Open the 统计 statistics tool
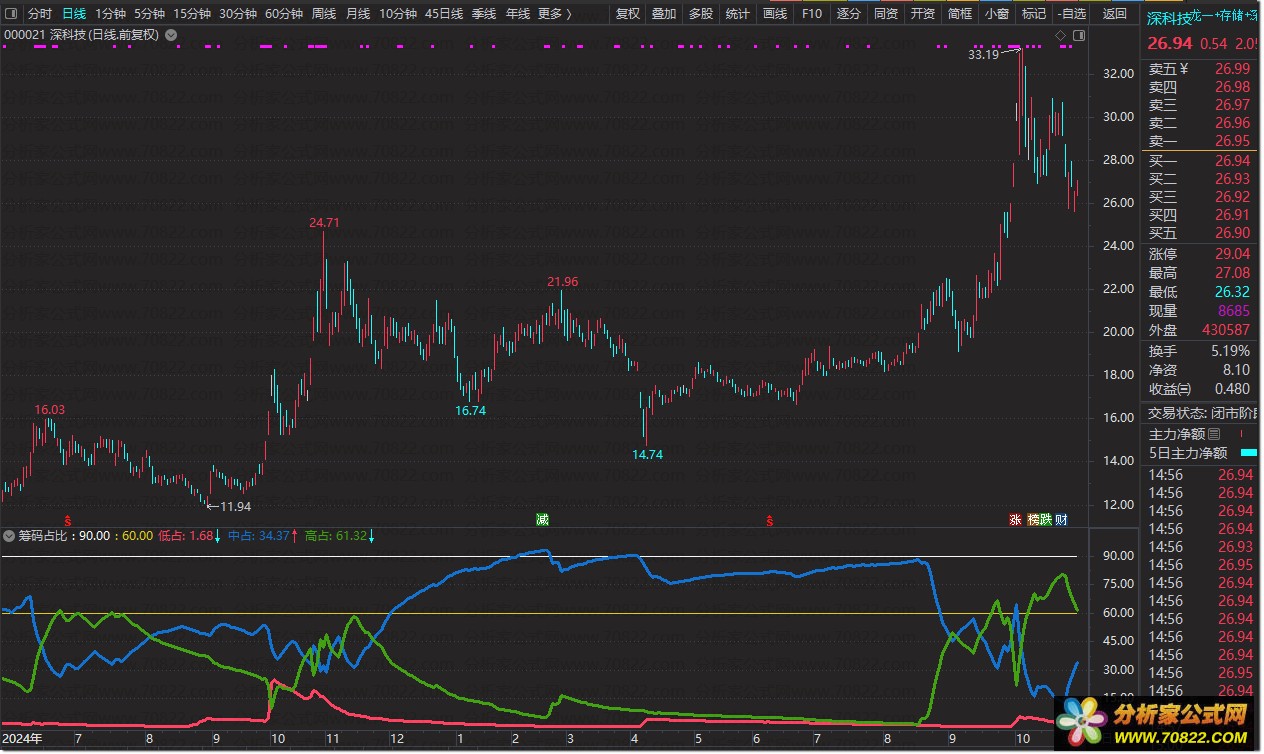This screenshot has width=1264, height=754. 737,14
